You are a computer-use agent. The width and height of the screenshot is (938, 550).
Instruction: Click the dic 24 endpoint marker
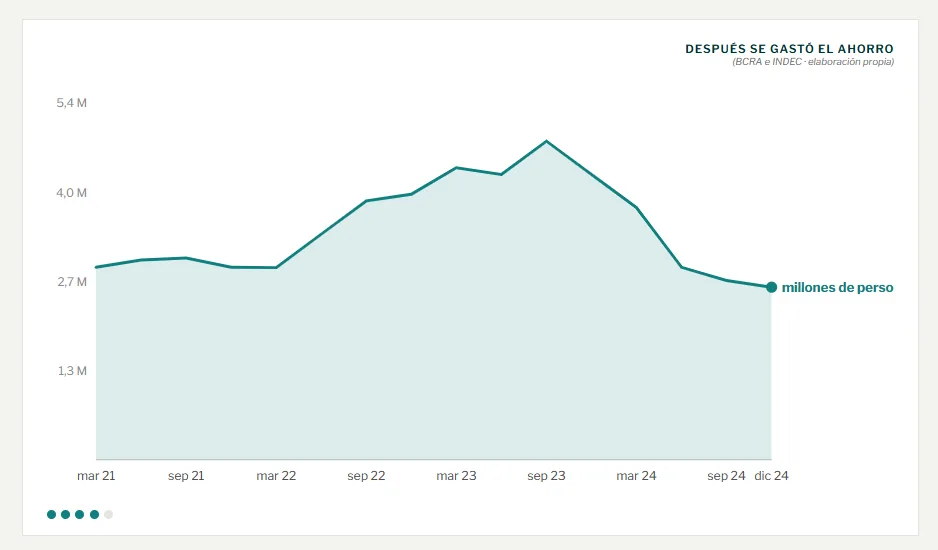coord(772,287)
